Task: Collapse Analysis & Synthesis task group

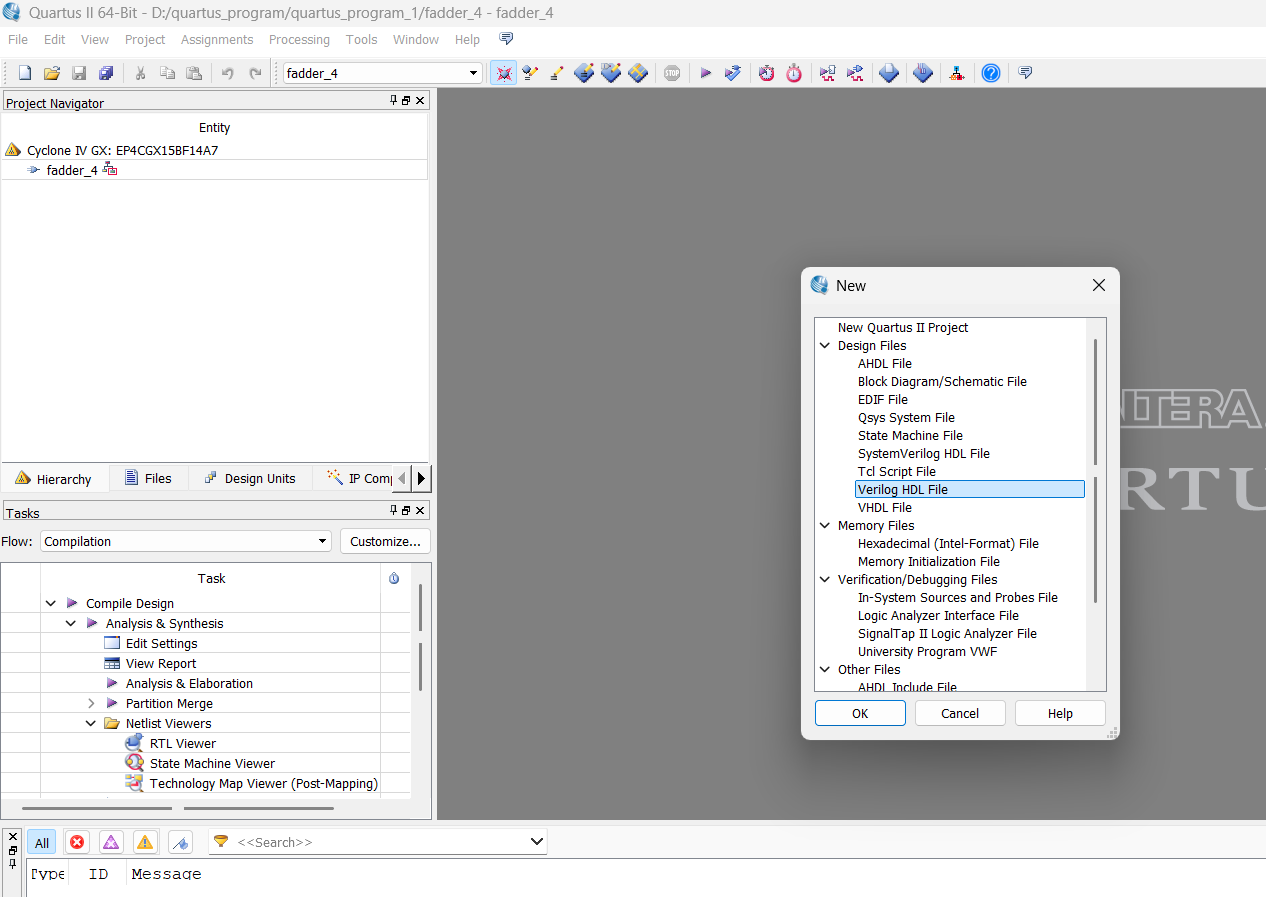Action: (x=71, y=623)
